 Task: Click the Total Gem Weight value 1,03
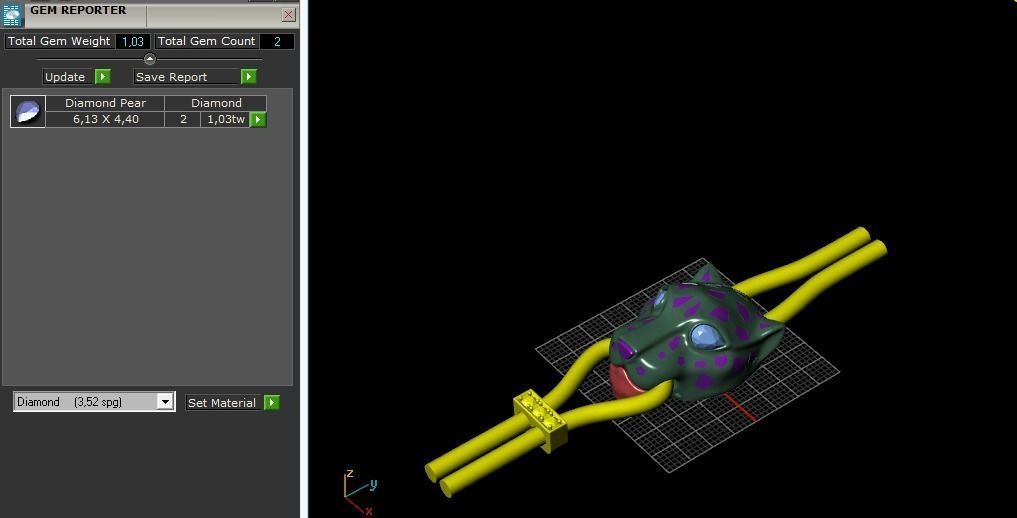[x=133, y=41]
